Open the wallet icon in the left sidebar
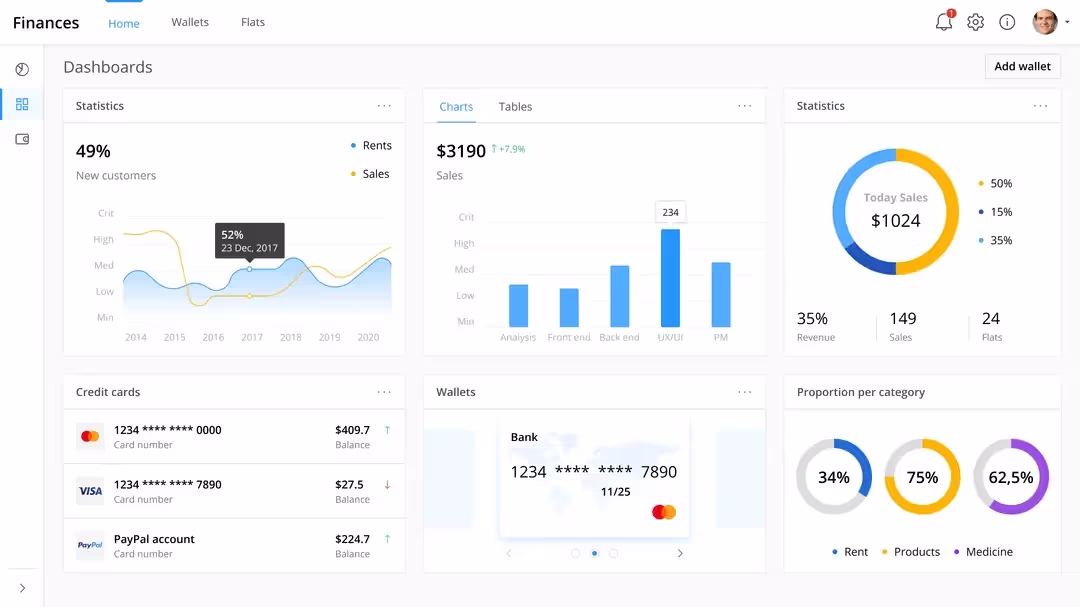The height and width of the screenshot is (607, 1080). point(22,139)
